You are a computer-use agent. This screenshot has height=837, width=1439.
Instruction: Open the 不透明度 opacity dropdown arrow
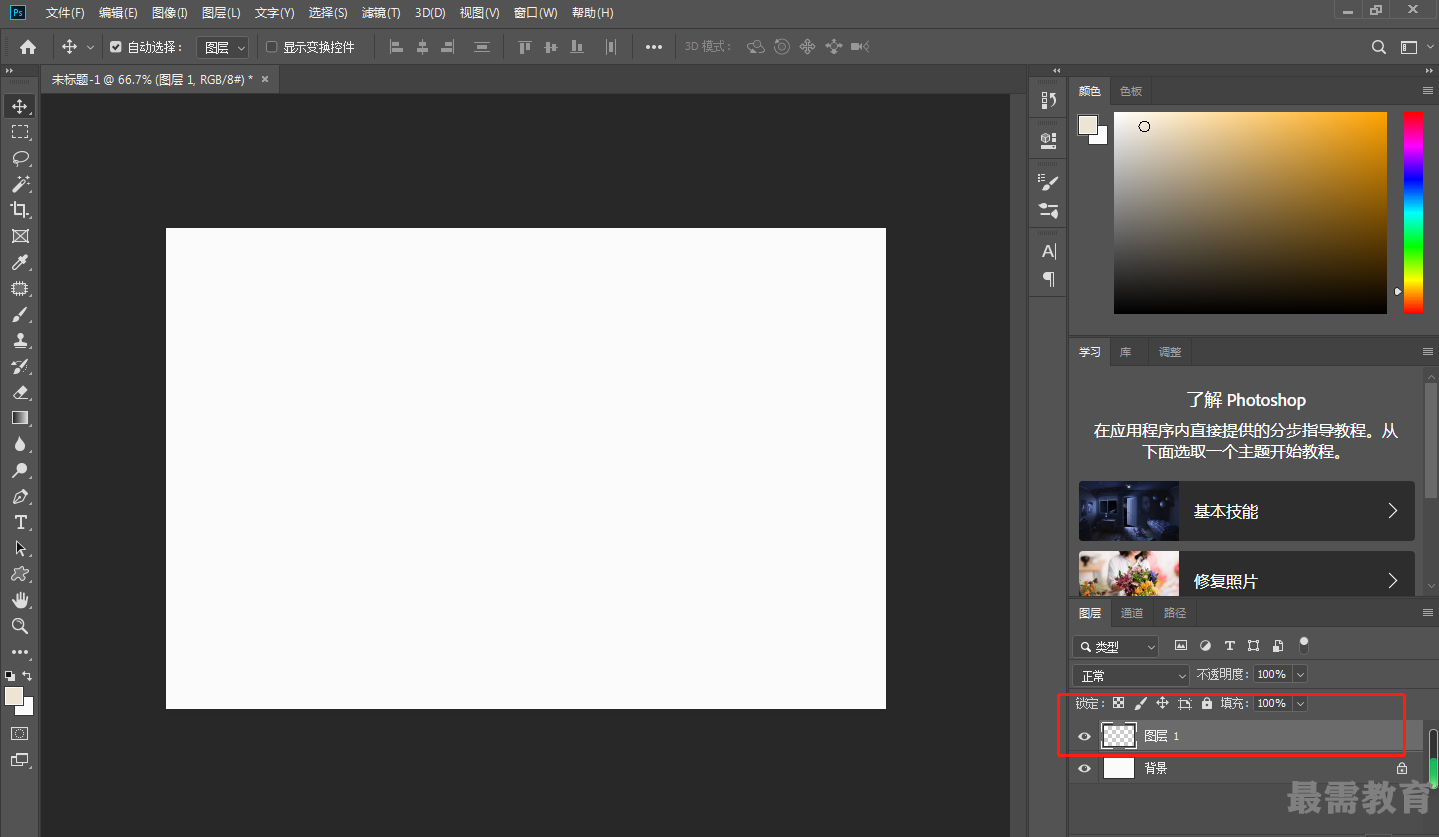pos(1299,675)
